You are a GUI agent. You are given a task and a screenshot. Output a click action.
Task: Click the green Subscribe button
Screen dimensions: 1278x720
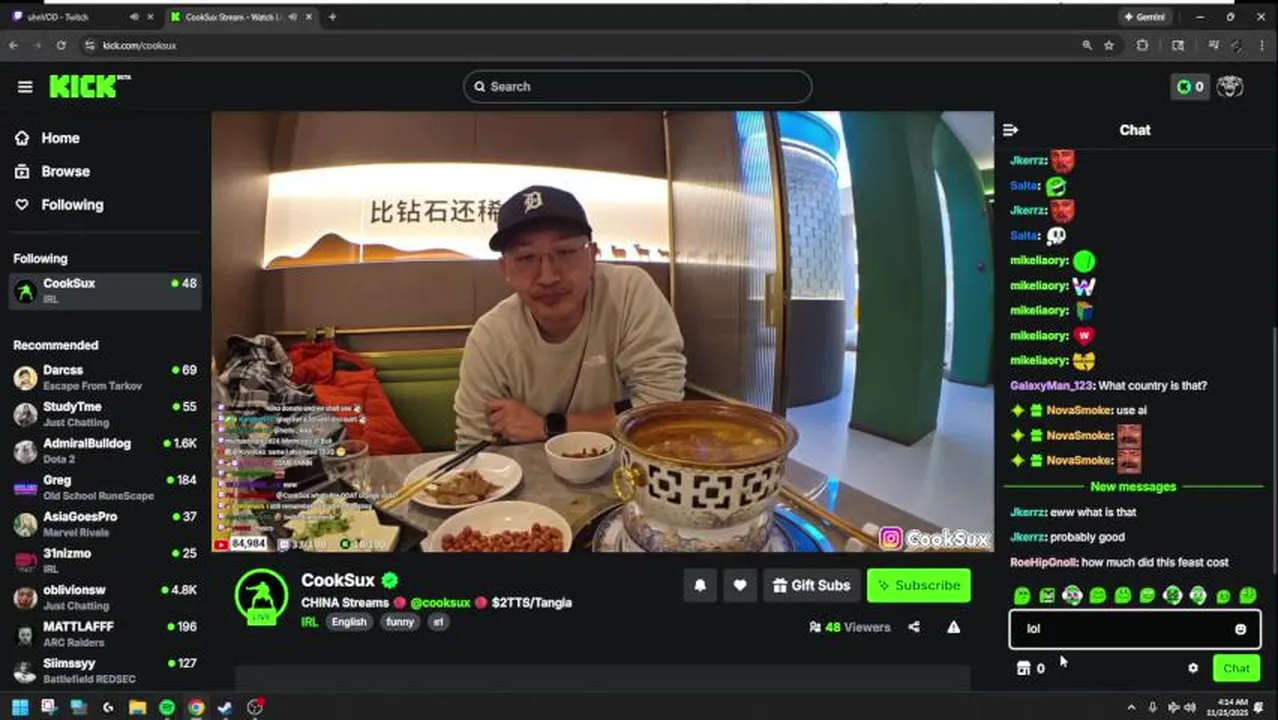(918, 586)
